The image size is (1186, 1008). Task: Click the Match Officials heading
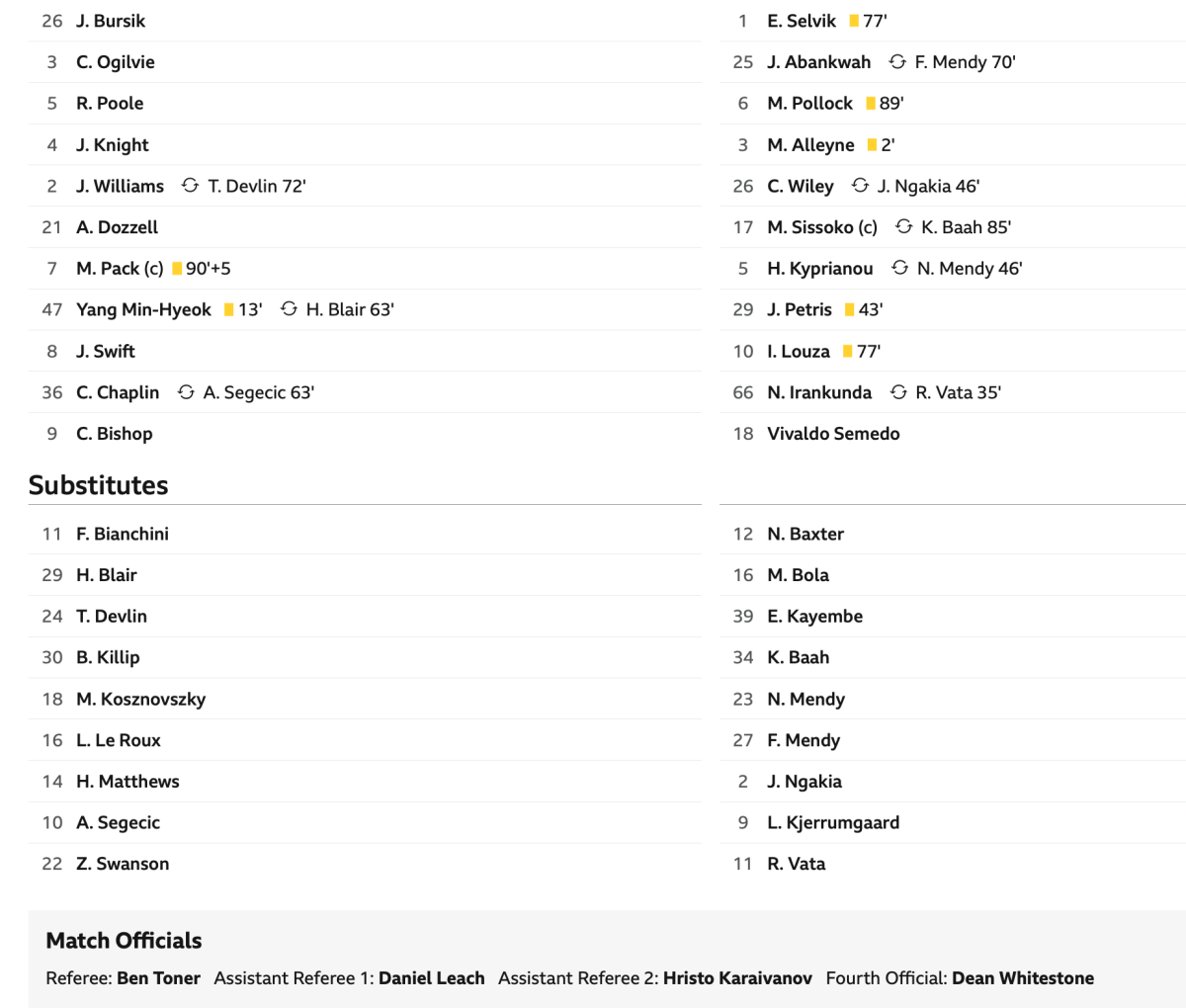[x=124, y=941]
